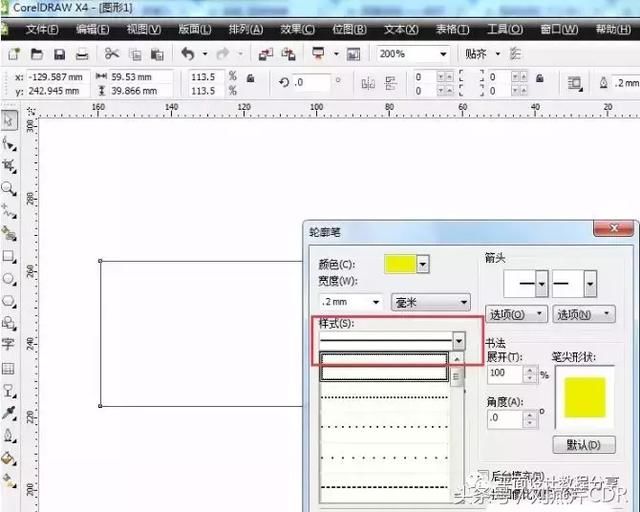The image size is (640, 512).
Task: Select the Eyedropper tool
Action: (x=9, y=413)
